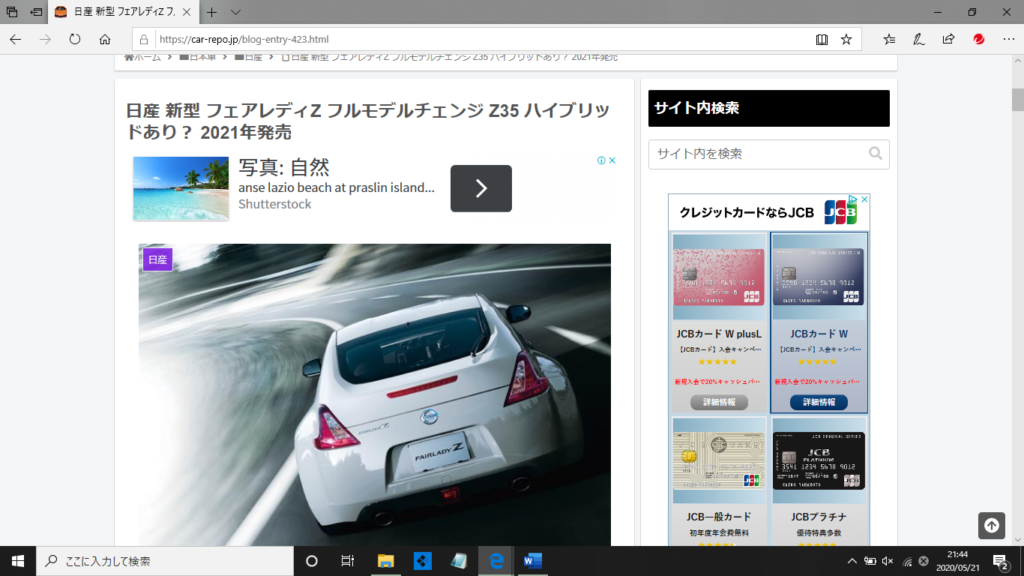The height and width of the screenshot is (576, 1024).
Task: Refresh the current page
Action: (75, 39)
